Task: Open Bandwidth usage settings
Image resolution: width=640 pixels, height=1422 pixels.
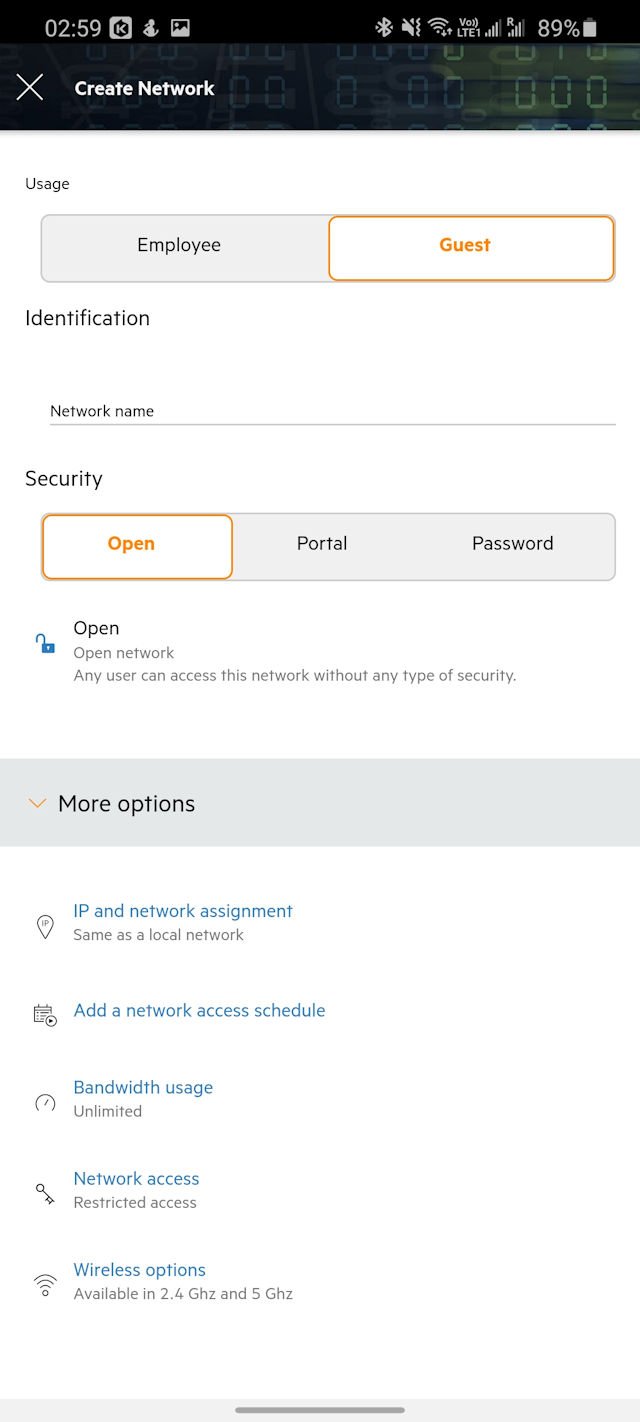Action: [x=143, y=1087]
